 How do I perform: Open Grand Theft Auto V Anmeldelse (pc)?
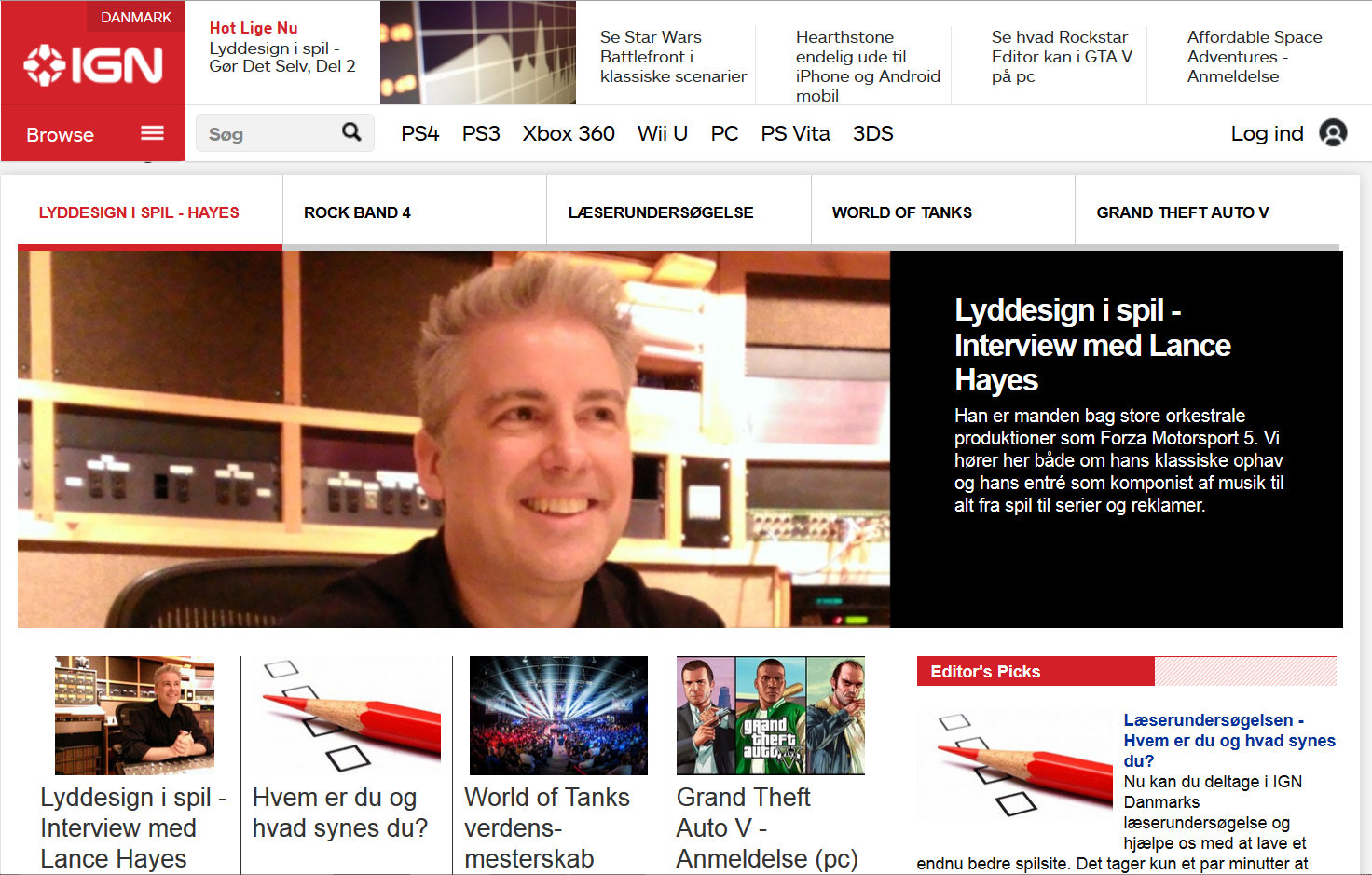(767, 828)
